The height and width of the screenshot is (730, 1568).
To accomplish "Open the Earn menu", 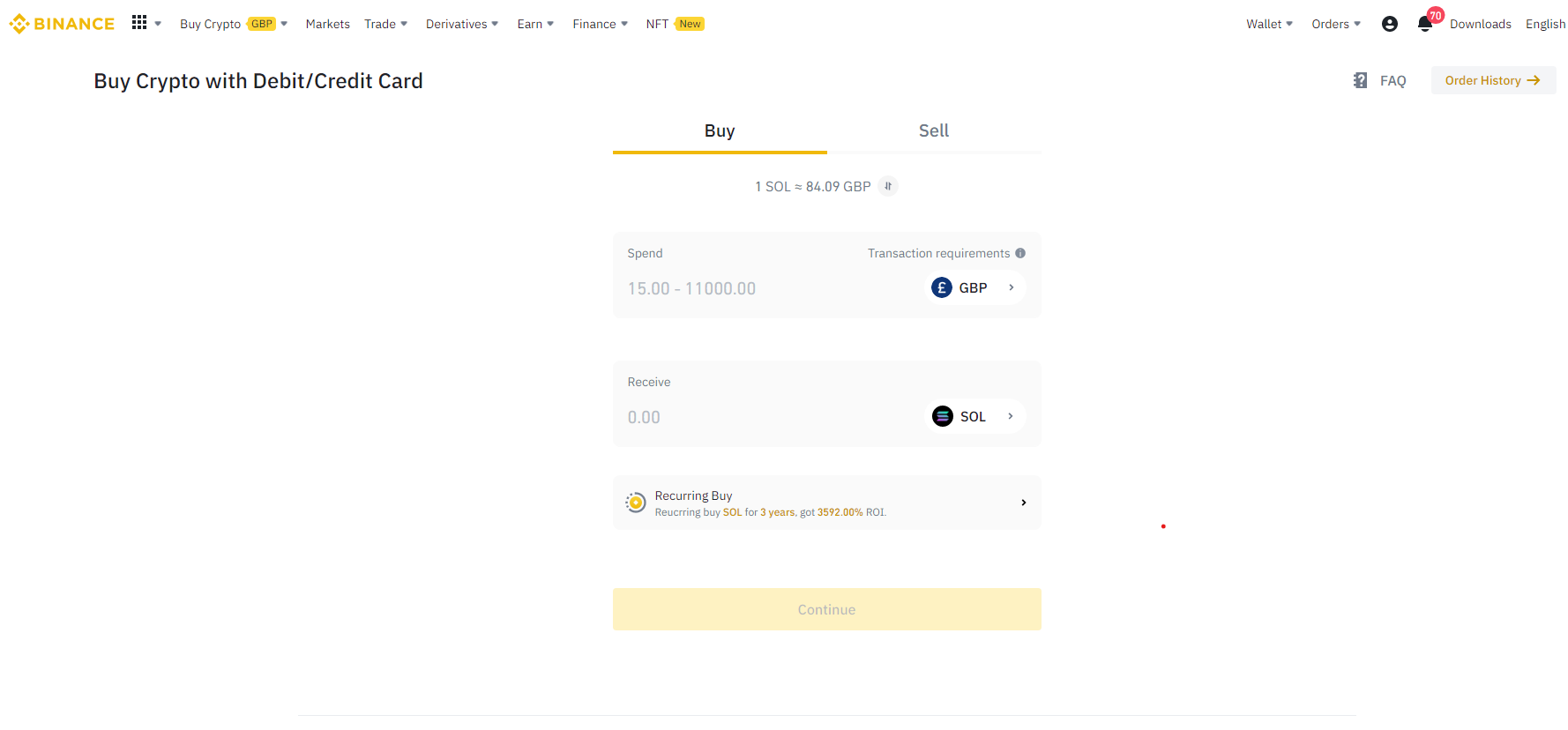I will 534,24.
